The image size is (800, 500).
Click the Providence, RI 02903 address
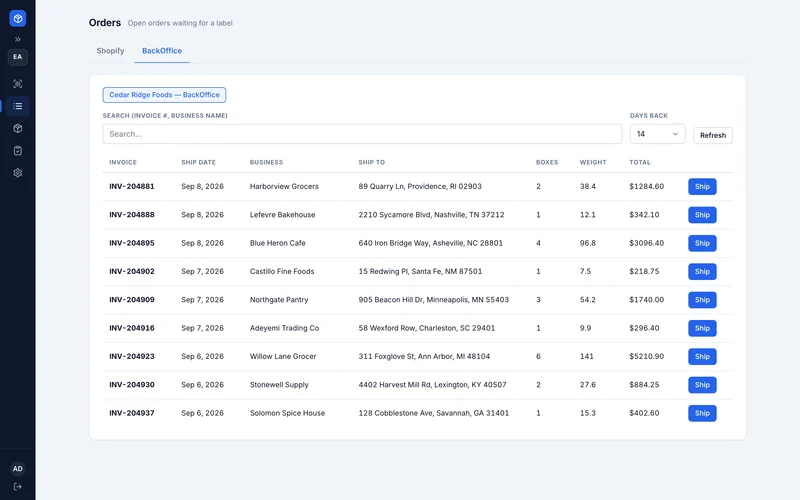coord(420,186)
